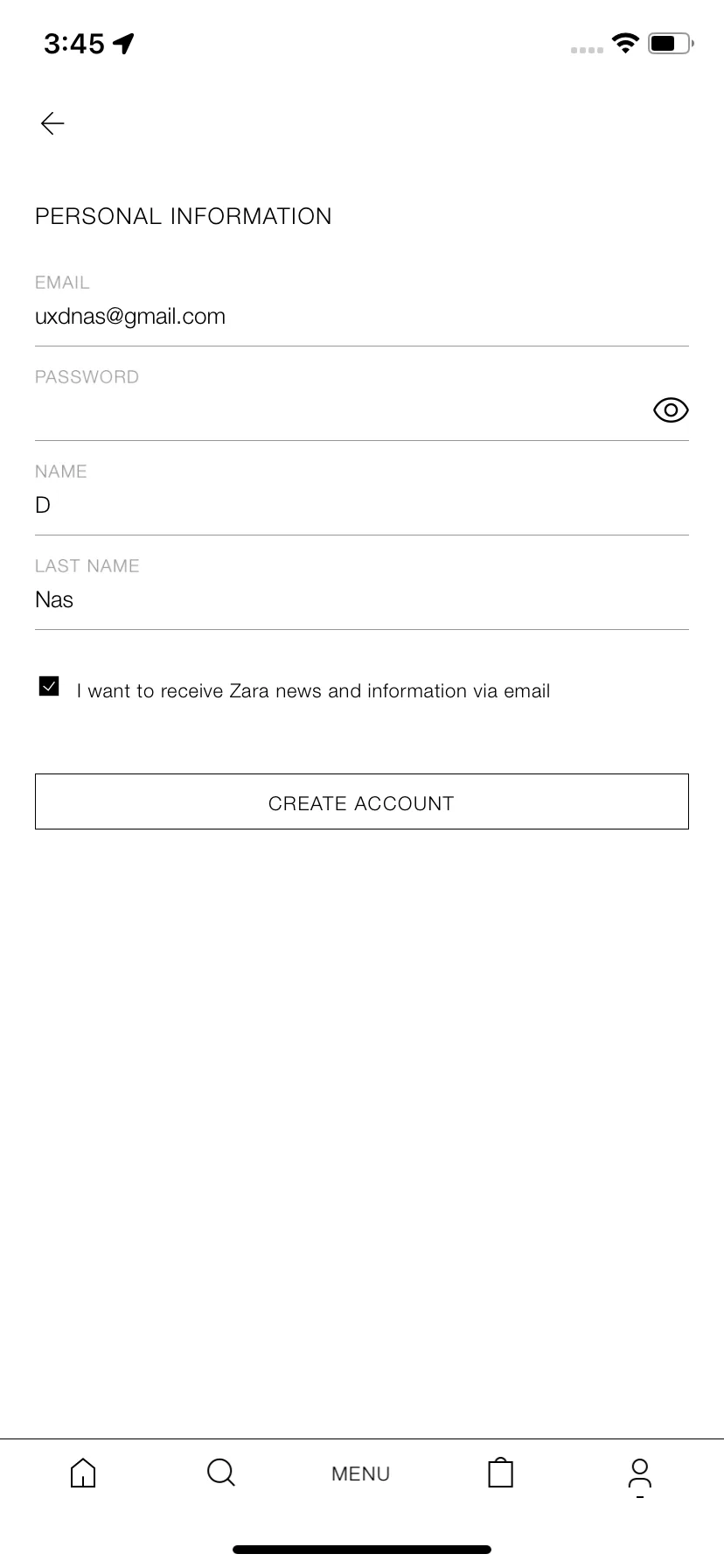Image resolution: width=724 pixels, height=1568 pixels.
Task: Tap the PERSONAL INFORMATION heading
Action: coord(184,216)
